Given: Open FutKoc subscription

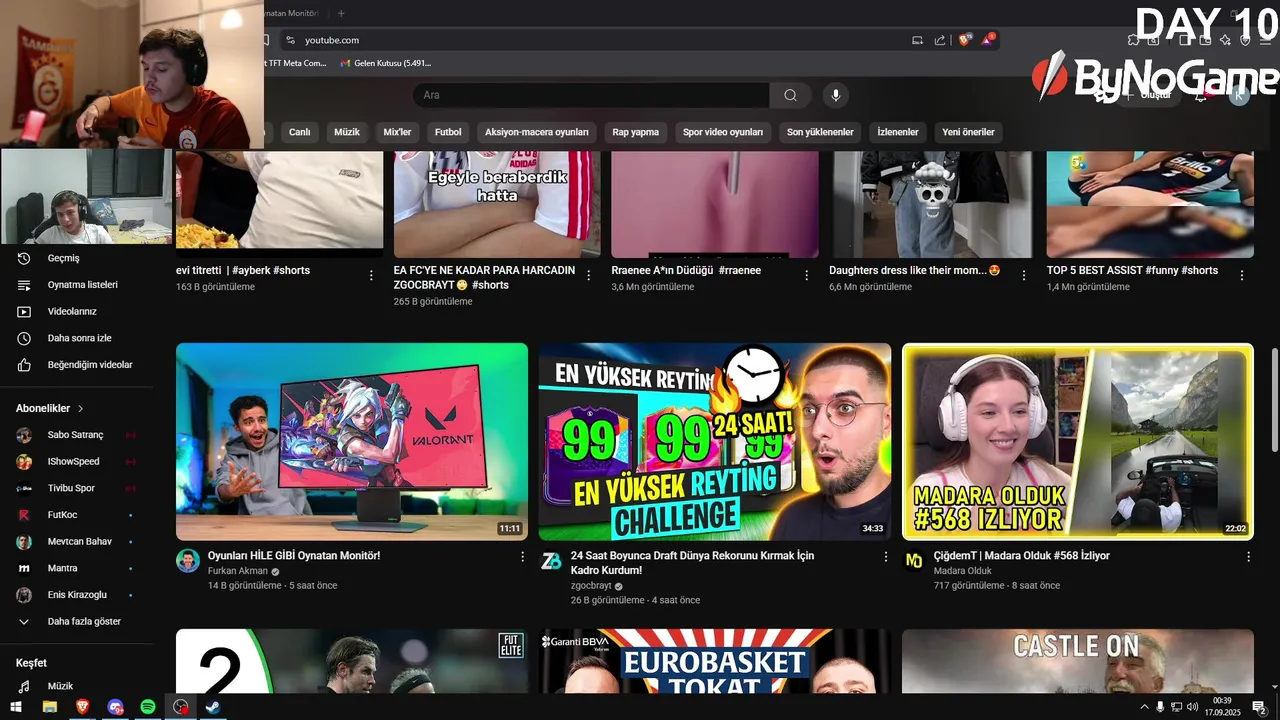Looking at the screenshot, I should click(62, 515).
